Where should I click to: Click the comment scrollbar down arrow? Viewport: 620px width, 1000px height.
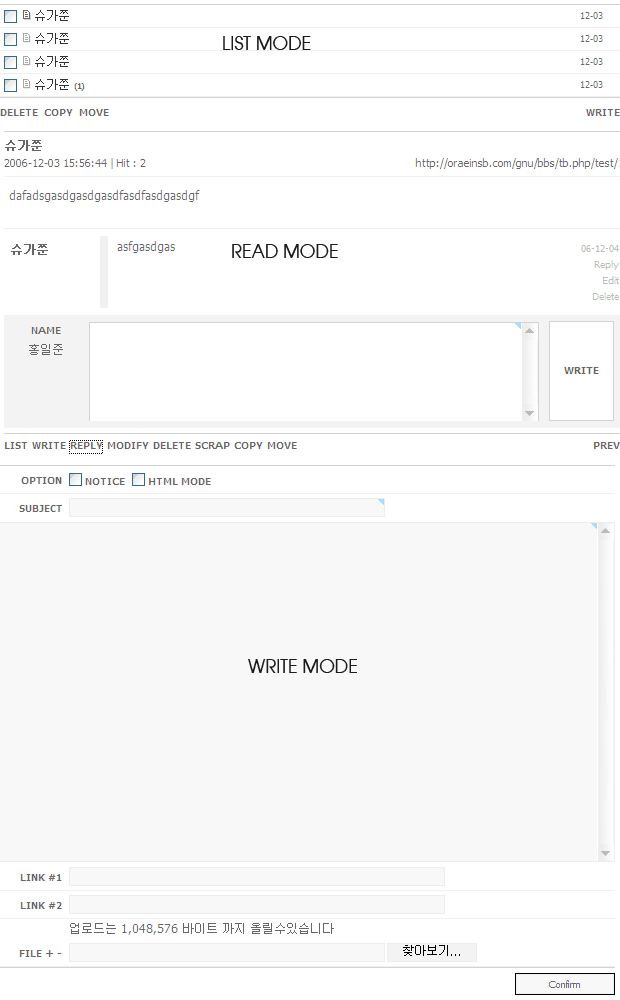pyautogui.click(x=529, y=413)
